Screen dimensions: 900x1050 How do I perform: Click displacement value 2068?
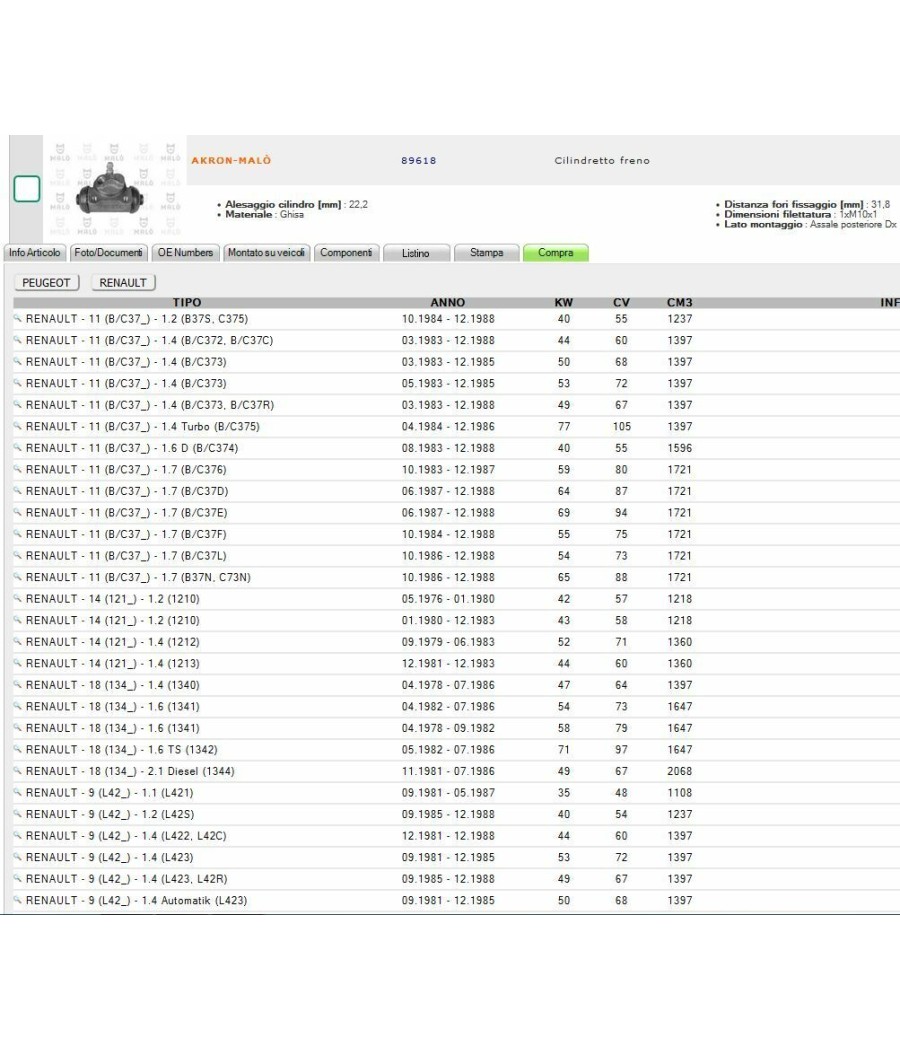(x=680, y=771)
